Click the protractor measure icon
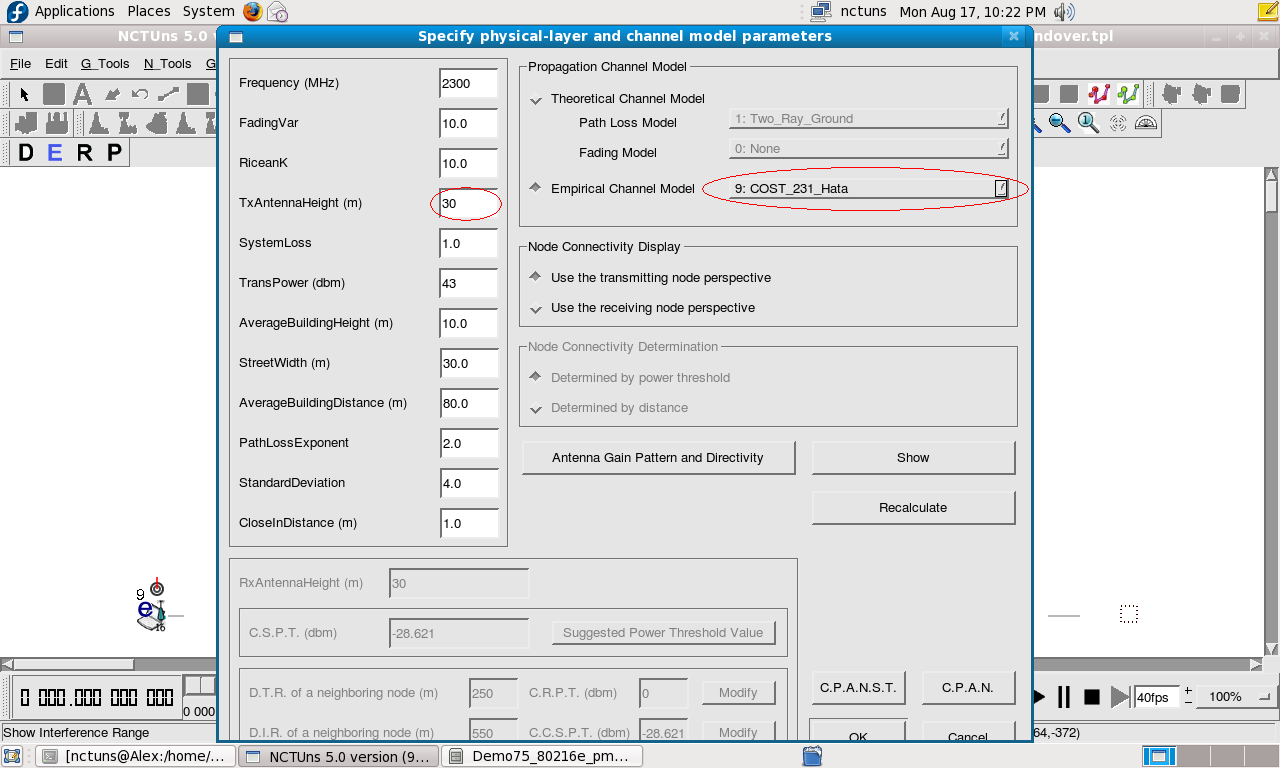The height and width of the screenshot is (768, 1280). click(x=1146, y=123)
